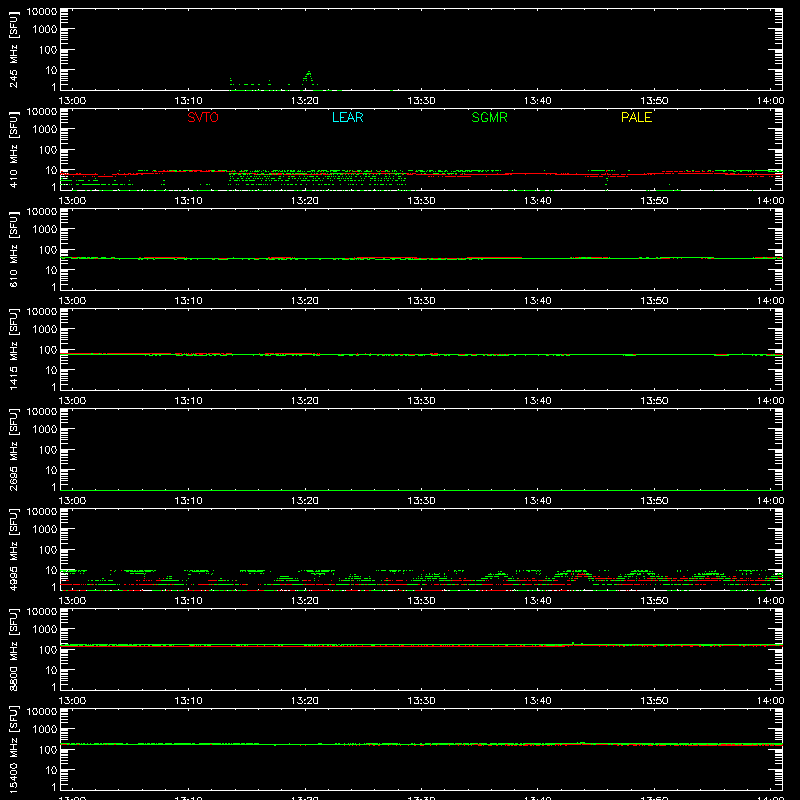Select the 410 MHz [SFU] axis title
Image resolution: width=800 pixels, height=800 pixels.
13,149
